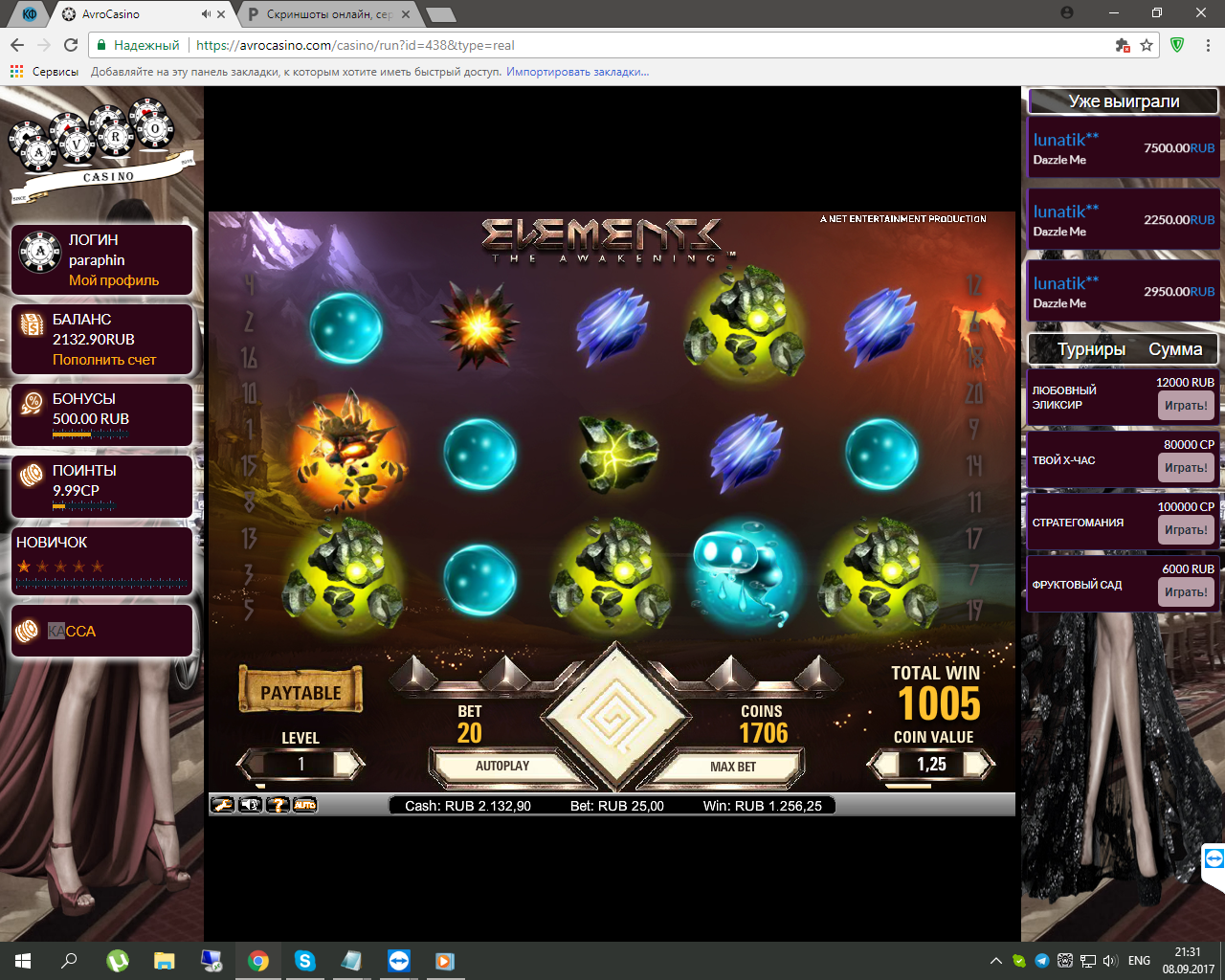Open the TeamViewer side panel widget
This screenshot has width=1225, height=980.
pyautogui.click(x=1214, y=858)
